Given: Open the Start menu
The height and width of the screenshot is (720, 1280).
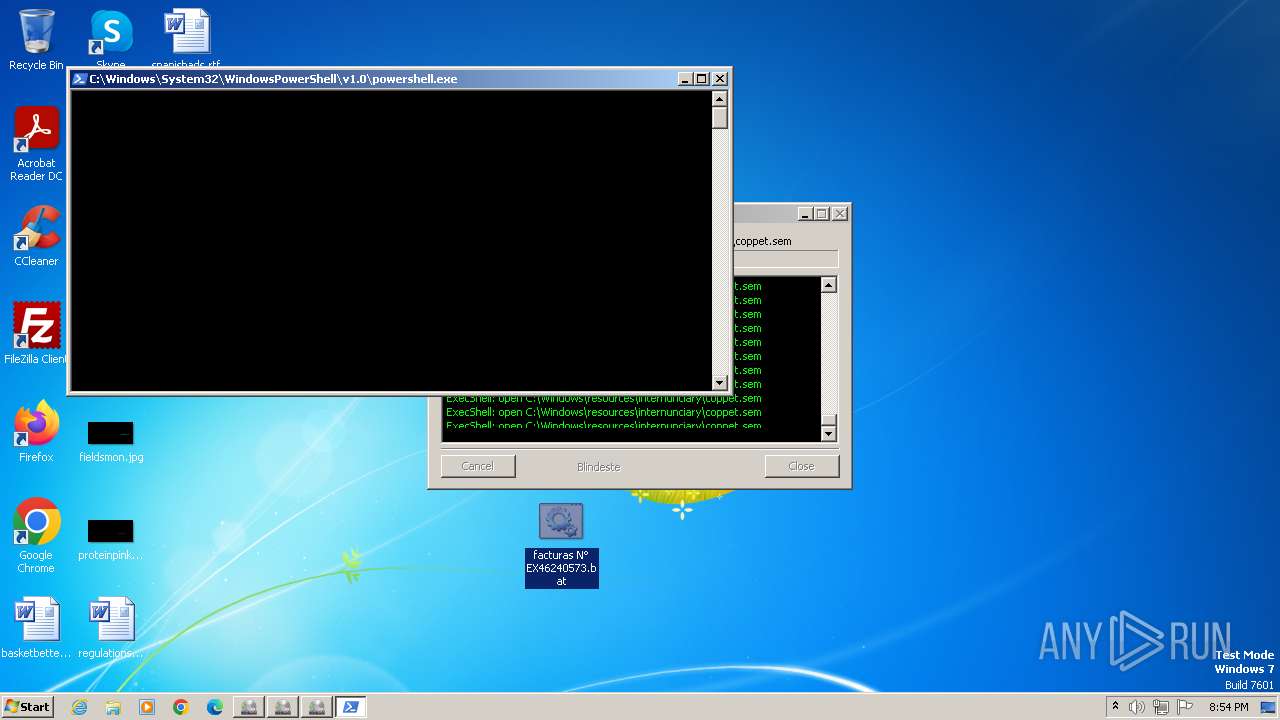Looking at the screenshot, I should click(27, 707).
